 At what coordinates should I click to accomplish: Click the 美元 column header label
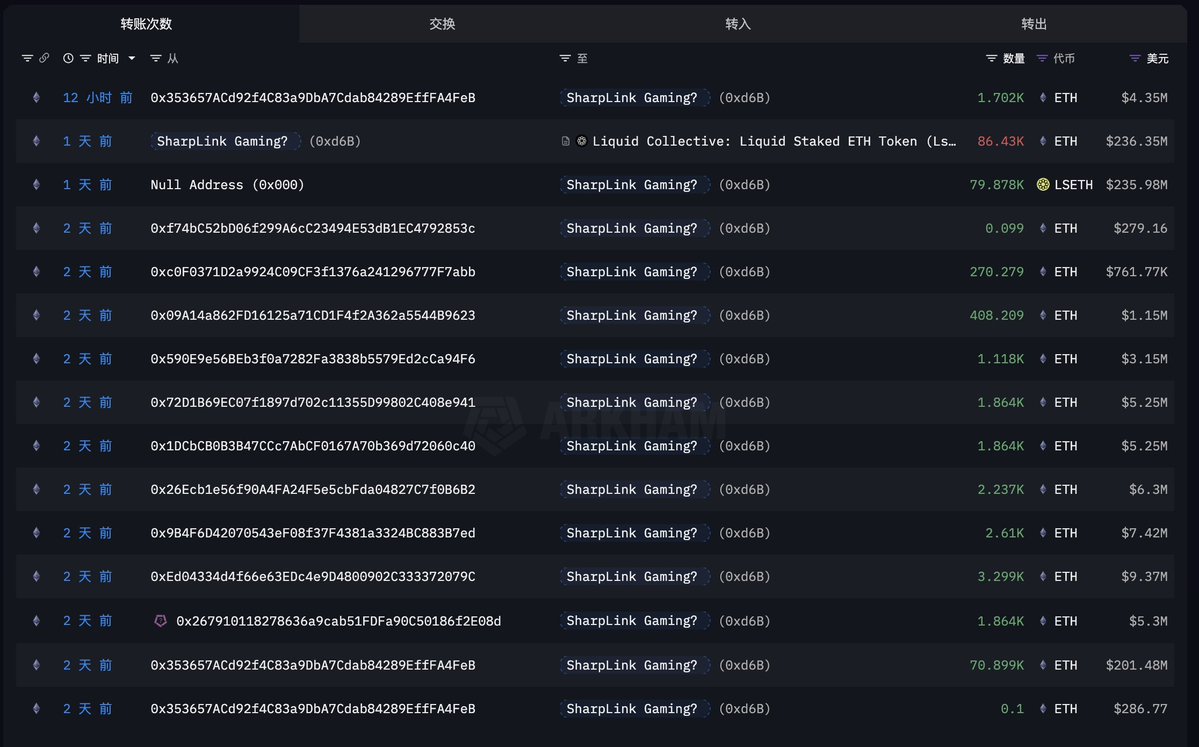[1158, 58]
